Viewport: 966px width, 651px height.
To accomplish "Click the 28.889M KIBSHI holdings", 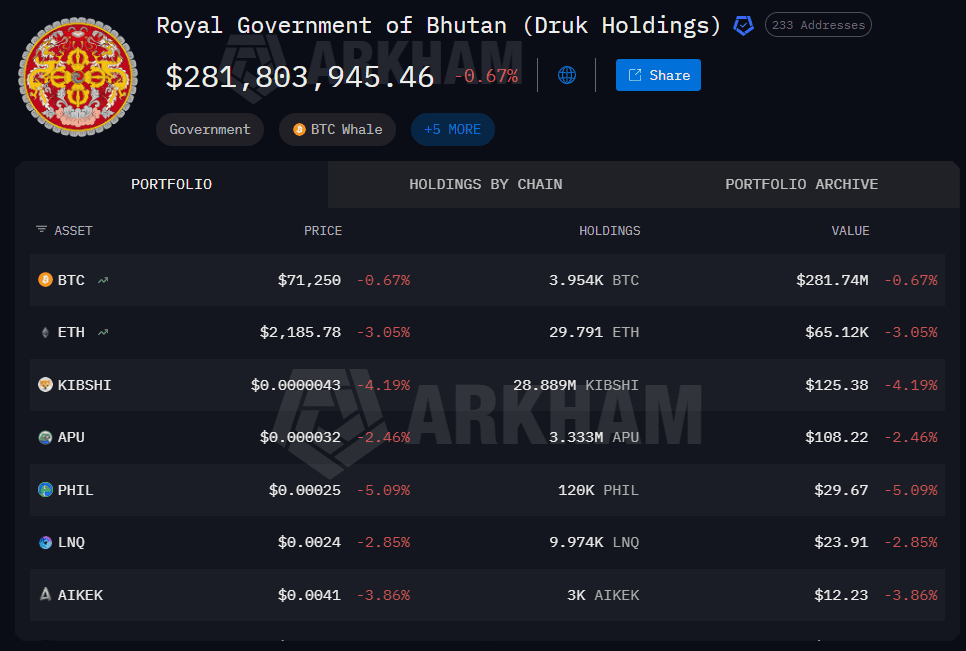I will [576, 386].
